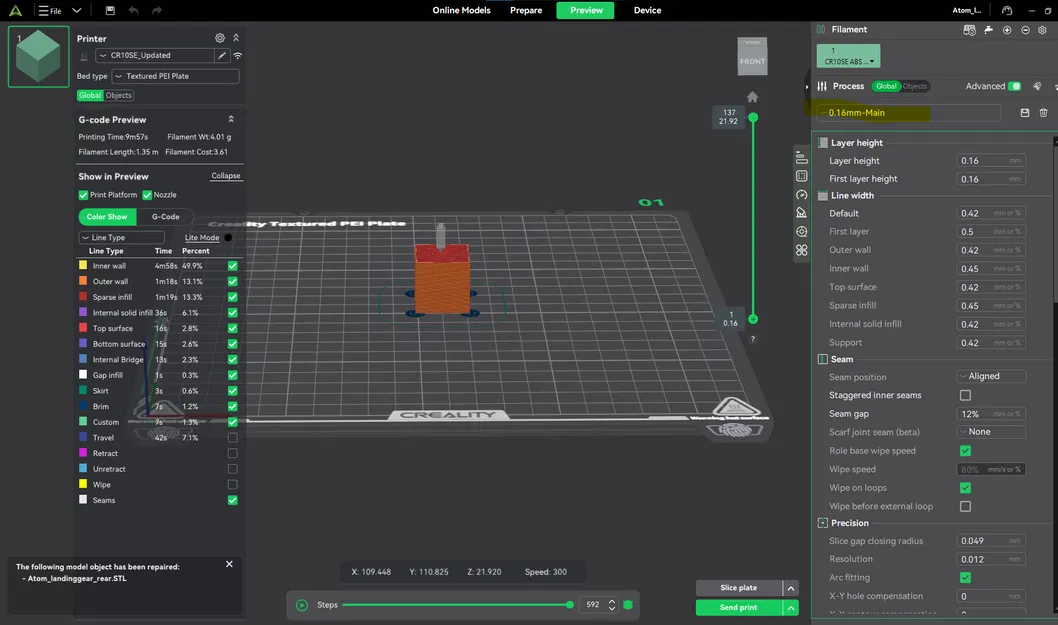Enable Wipe before external loop

pos(966,506)
